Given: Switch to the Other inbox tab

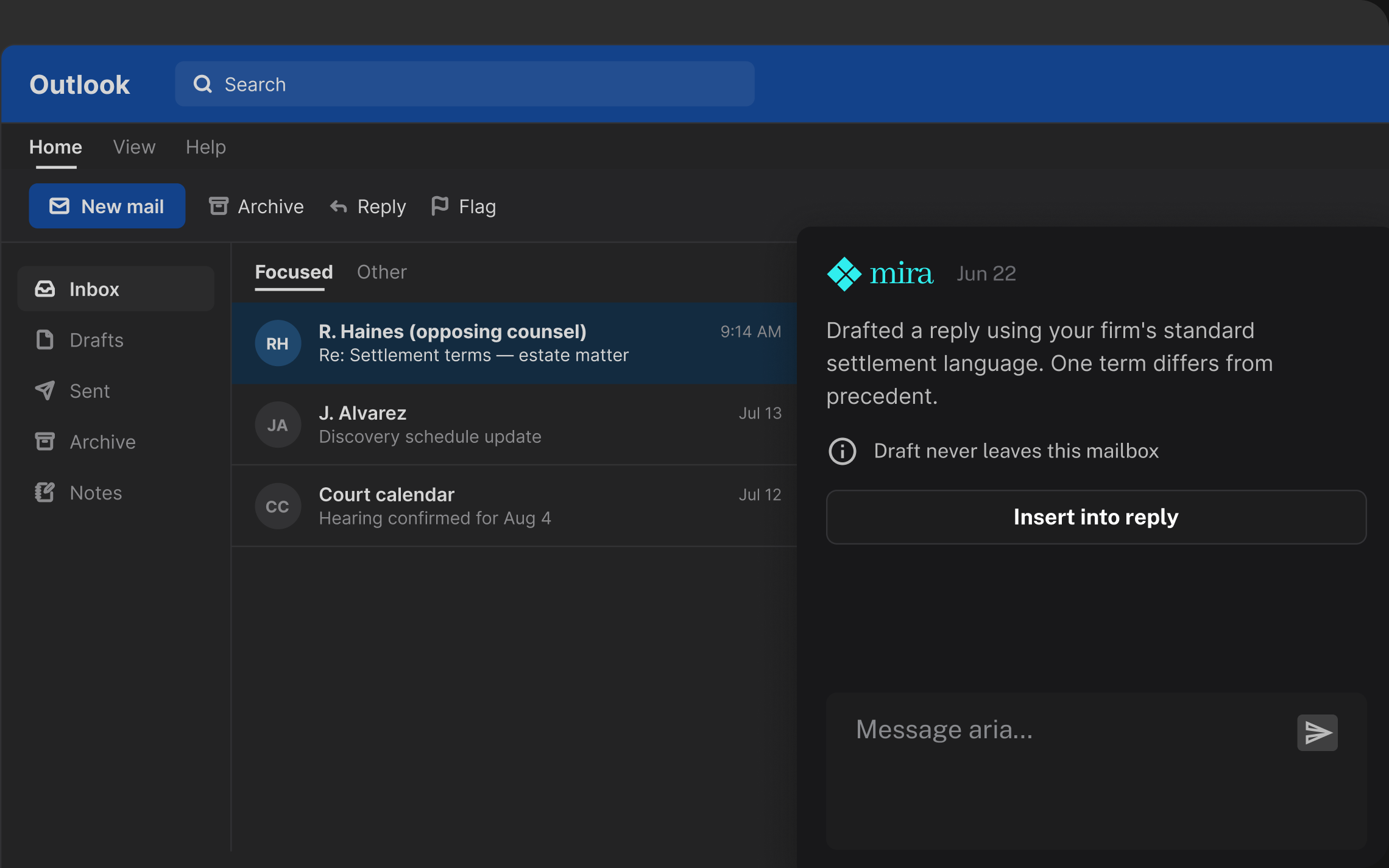Looking at the screenshot, I should [382, 272].
